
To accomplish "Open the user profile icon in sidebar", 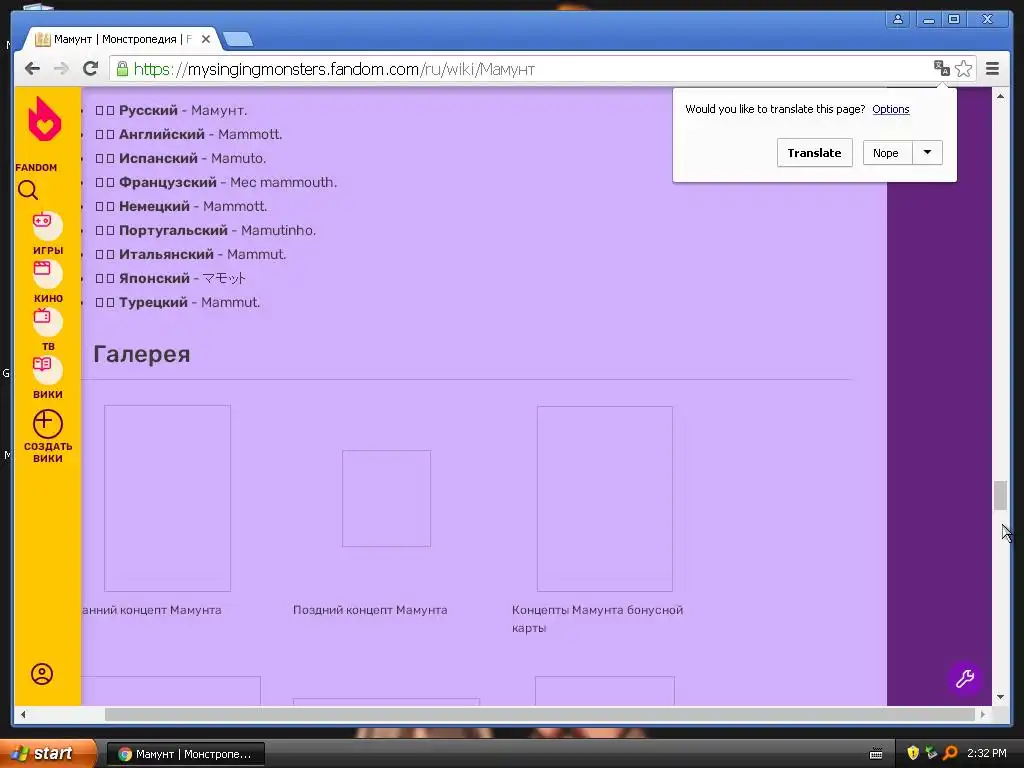I will (42, 674).
